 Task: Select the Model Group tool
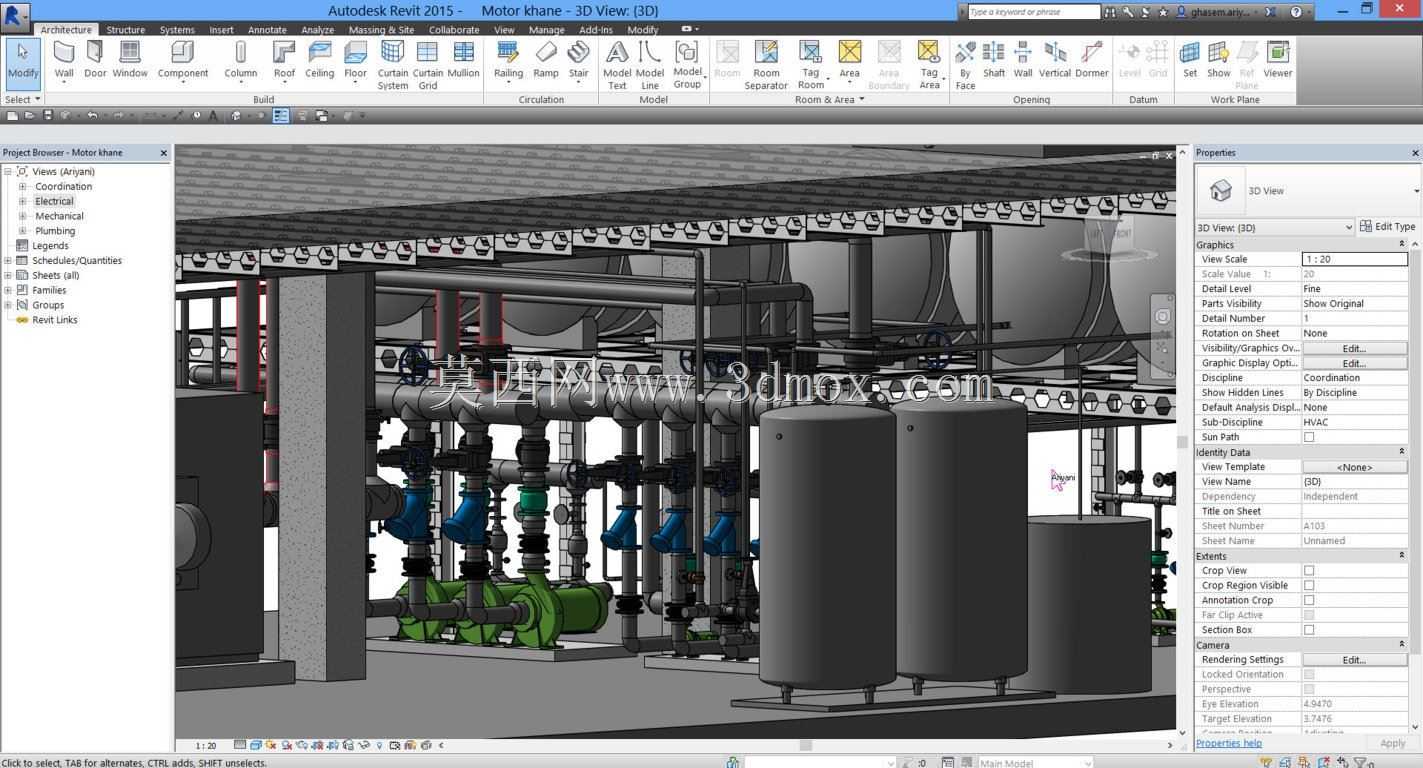tap(687, 65)
